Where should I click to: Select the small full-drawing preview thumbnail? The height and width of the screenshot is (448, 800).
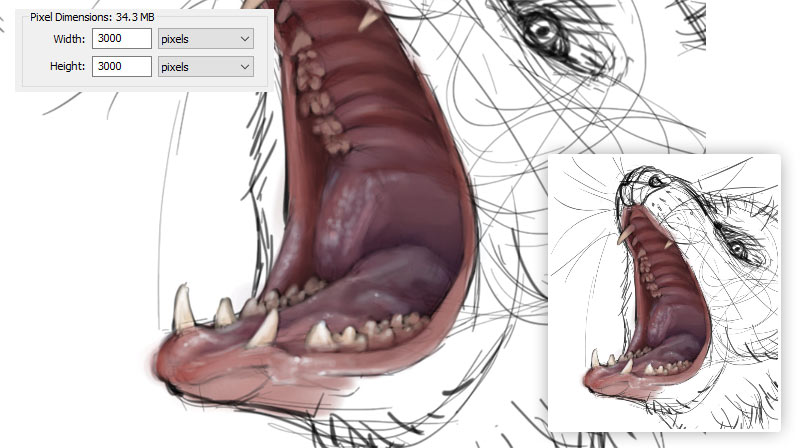(664, 292)
